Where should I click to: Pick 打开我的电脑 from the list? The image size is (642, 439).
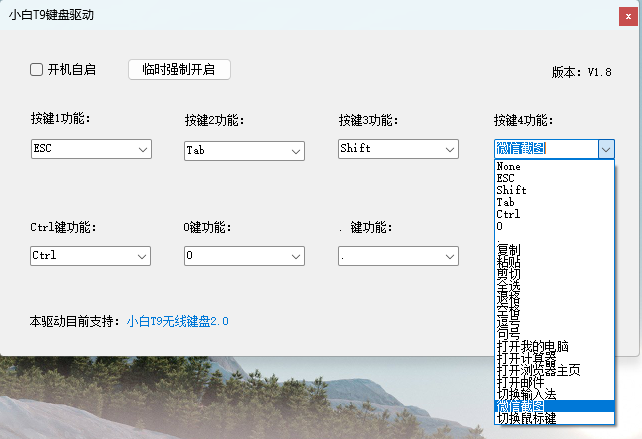coord(554,346)
